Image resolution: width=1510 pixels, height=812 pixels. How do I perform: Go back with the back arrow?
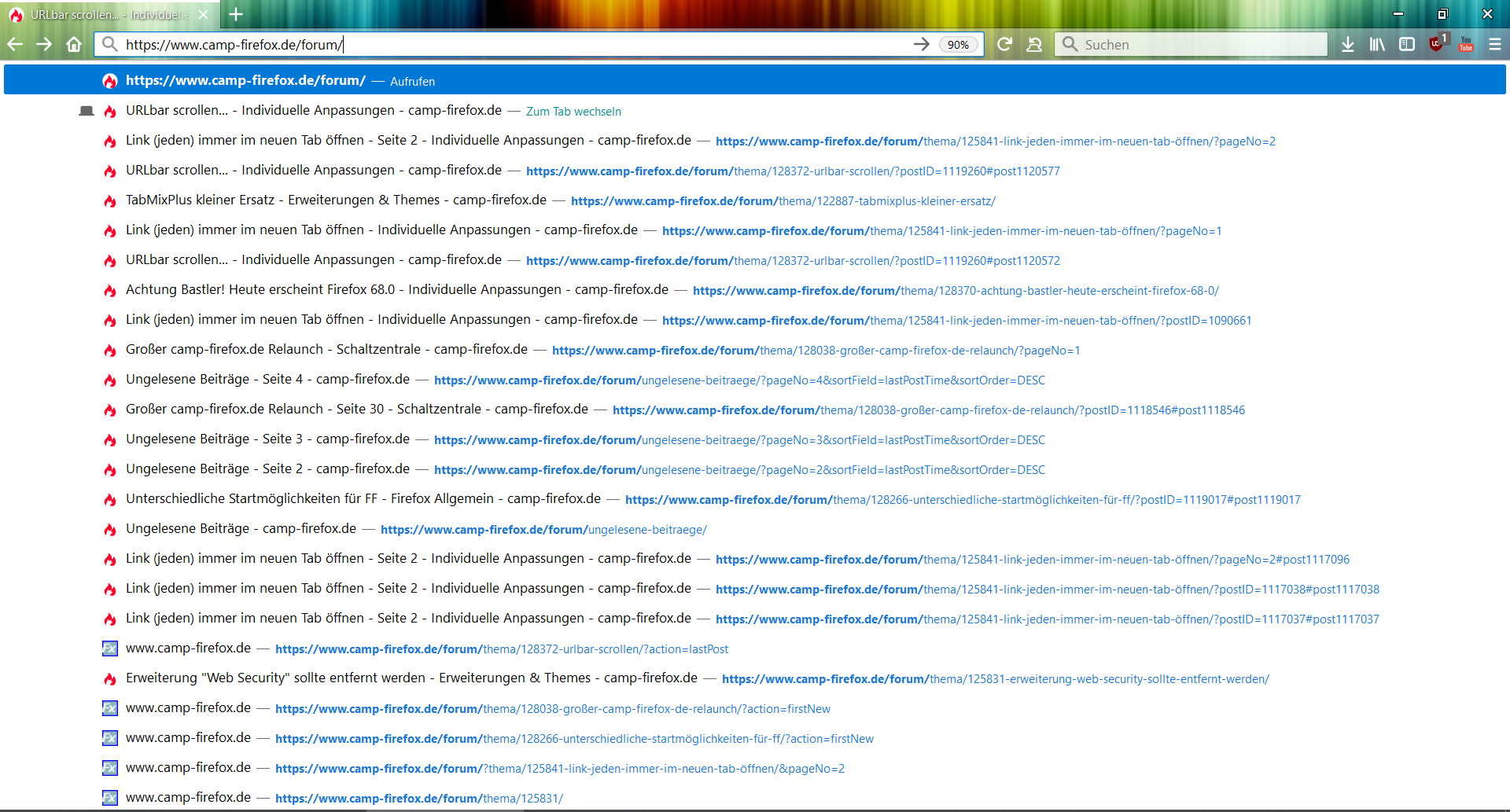point(15,45)
